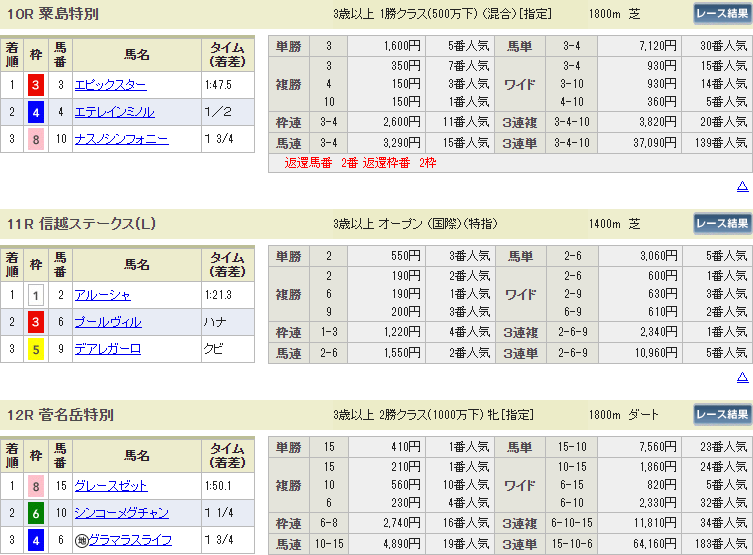Click the 11,810円 trio payout in 12R
The image size is (753, 555).
656,522
